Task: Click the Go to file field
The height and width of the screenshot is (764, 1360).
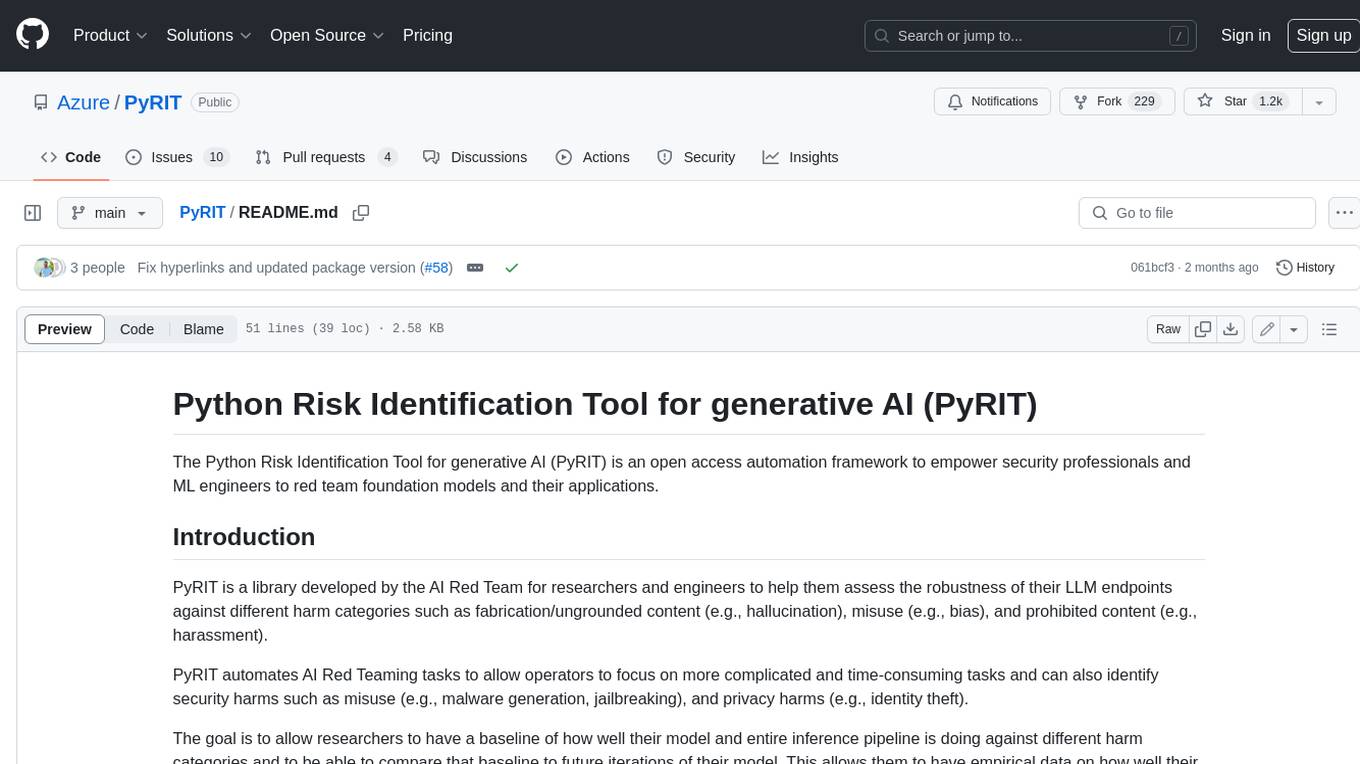Action: [1197, 213]
